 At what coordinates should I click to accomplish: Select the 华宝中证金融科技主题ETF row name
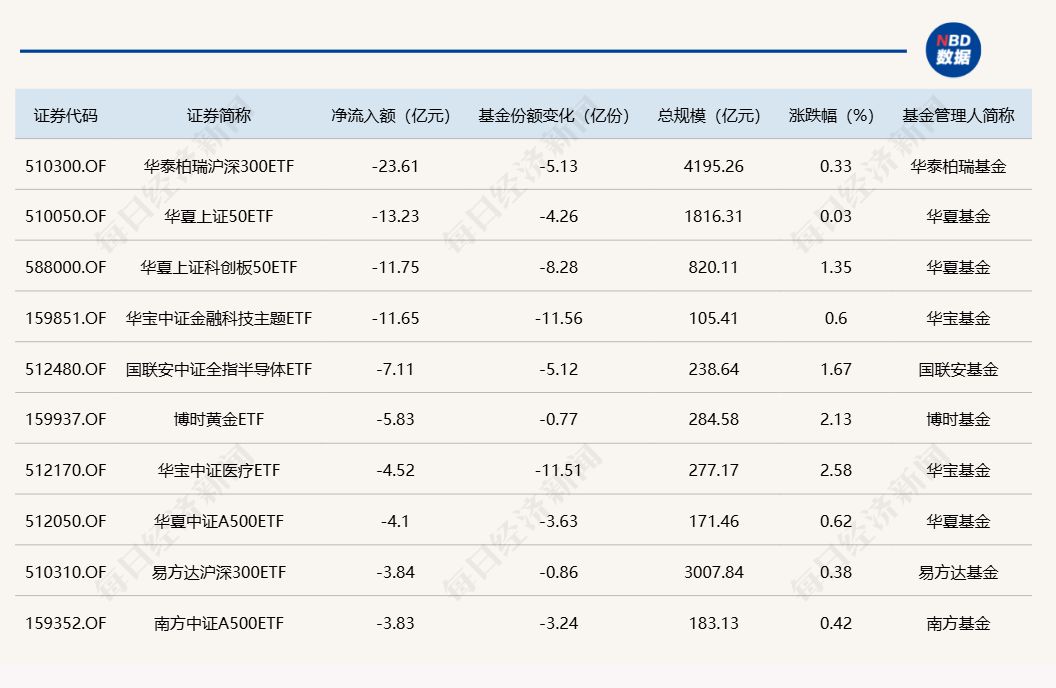(219, 318)
